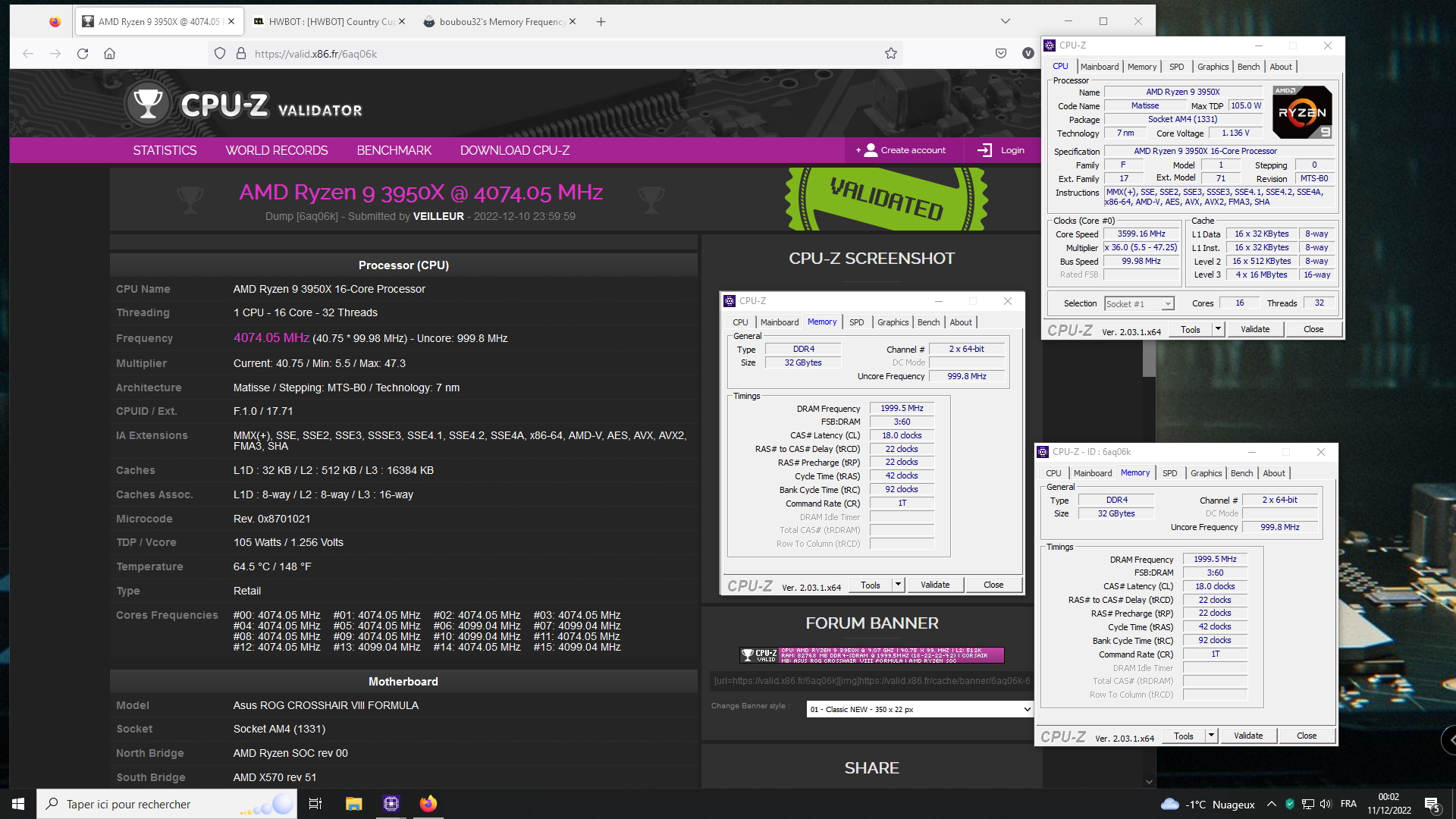Expand Tools arrow in CPU-Z ID 6aq06k window
Image resolution: width=1456 pixels, height=819 pixels.
click(1211, 736)
